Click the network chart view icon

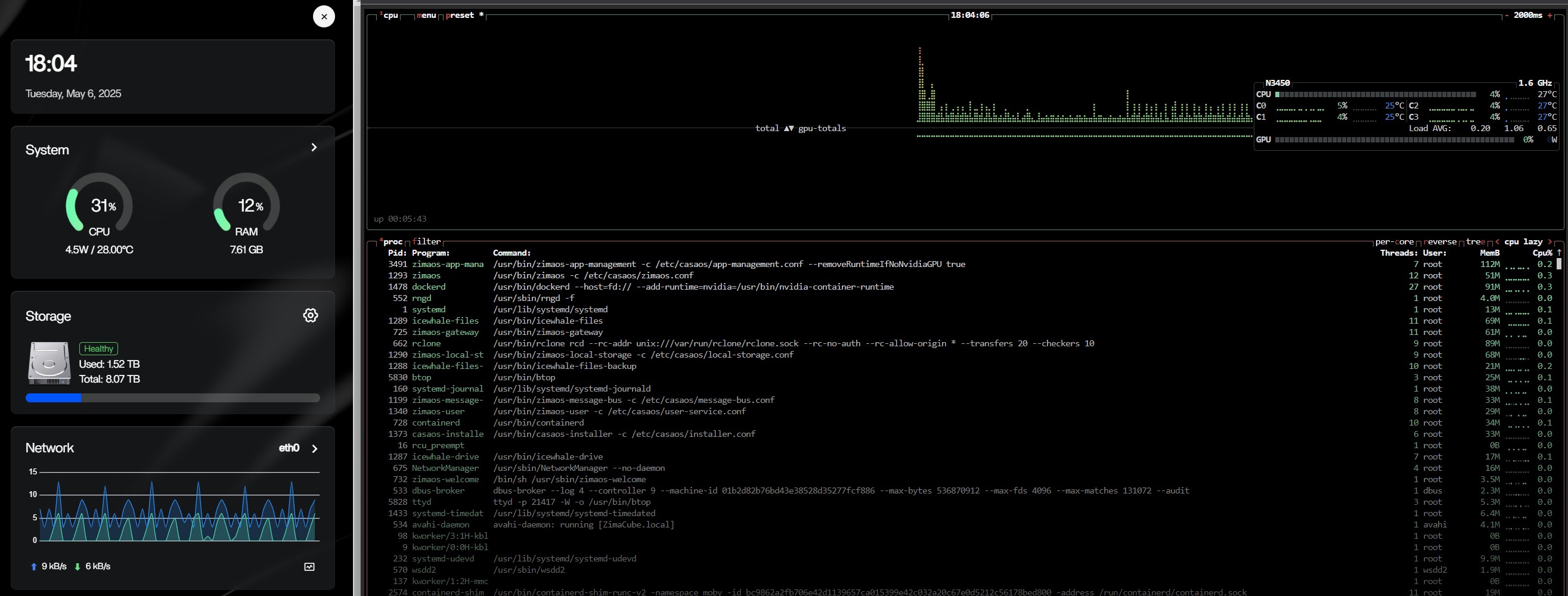pos(309,567)
